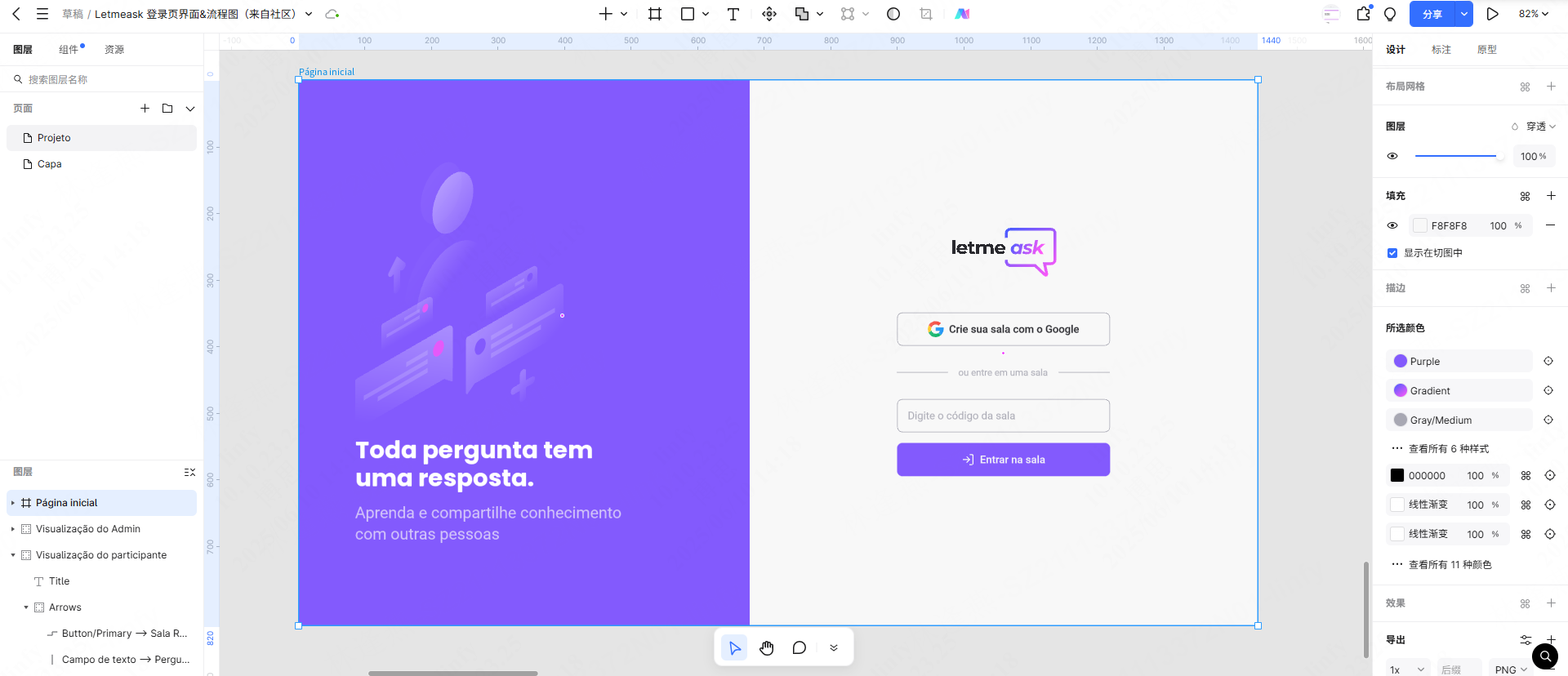Toggle F8F8F8 fill visibility eye
This screenshot has height=676, width=1568.
pyautogui.click(x=1392, y=225)
